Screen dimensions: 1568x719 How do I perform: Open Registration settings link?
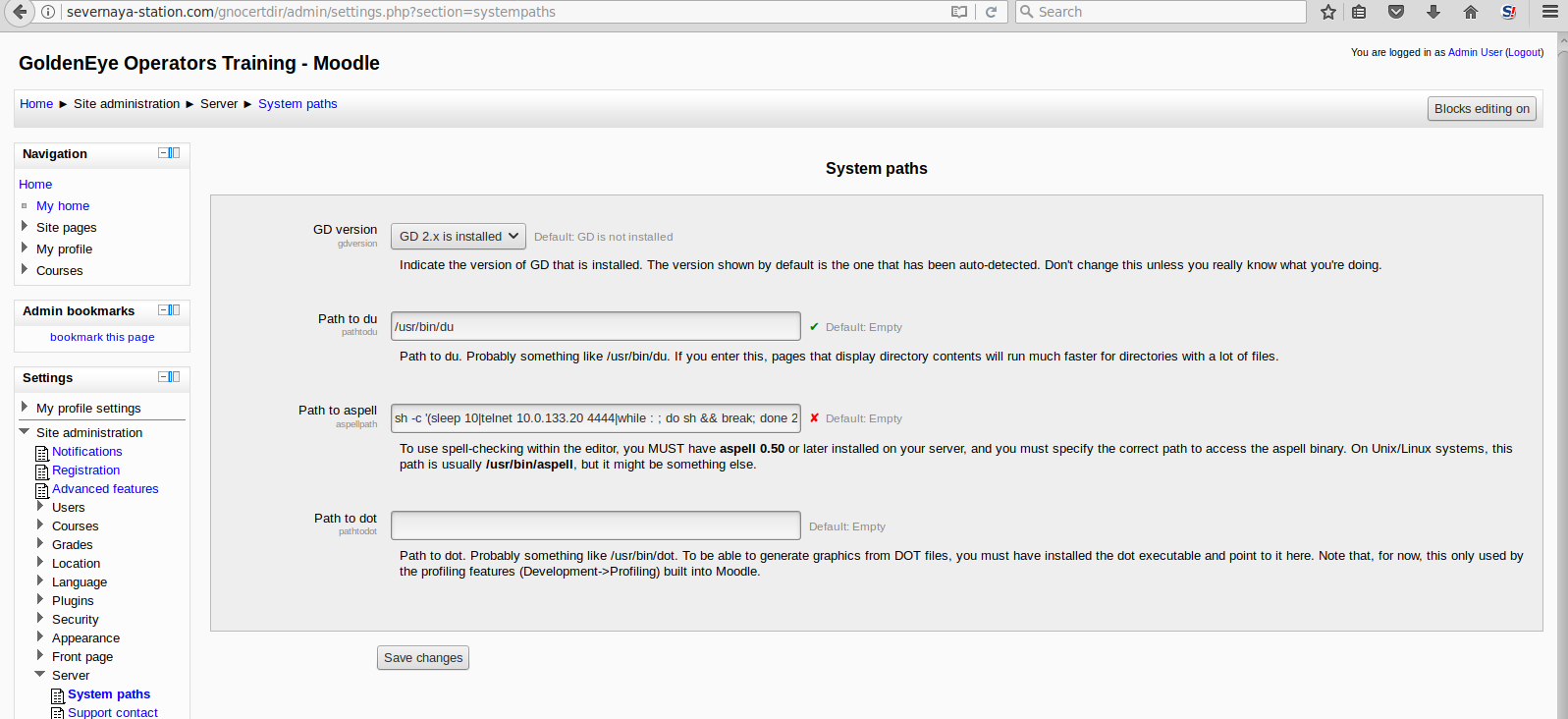pyautogui.click(x=86, y=470)
